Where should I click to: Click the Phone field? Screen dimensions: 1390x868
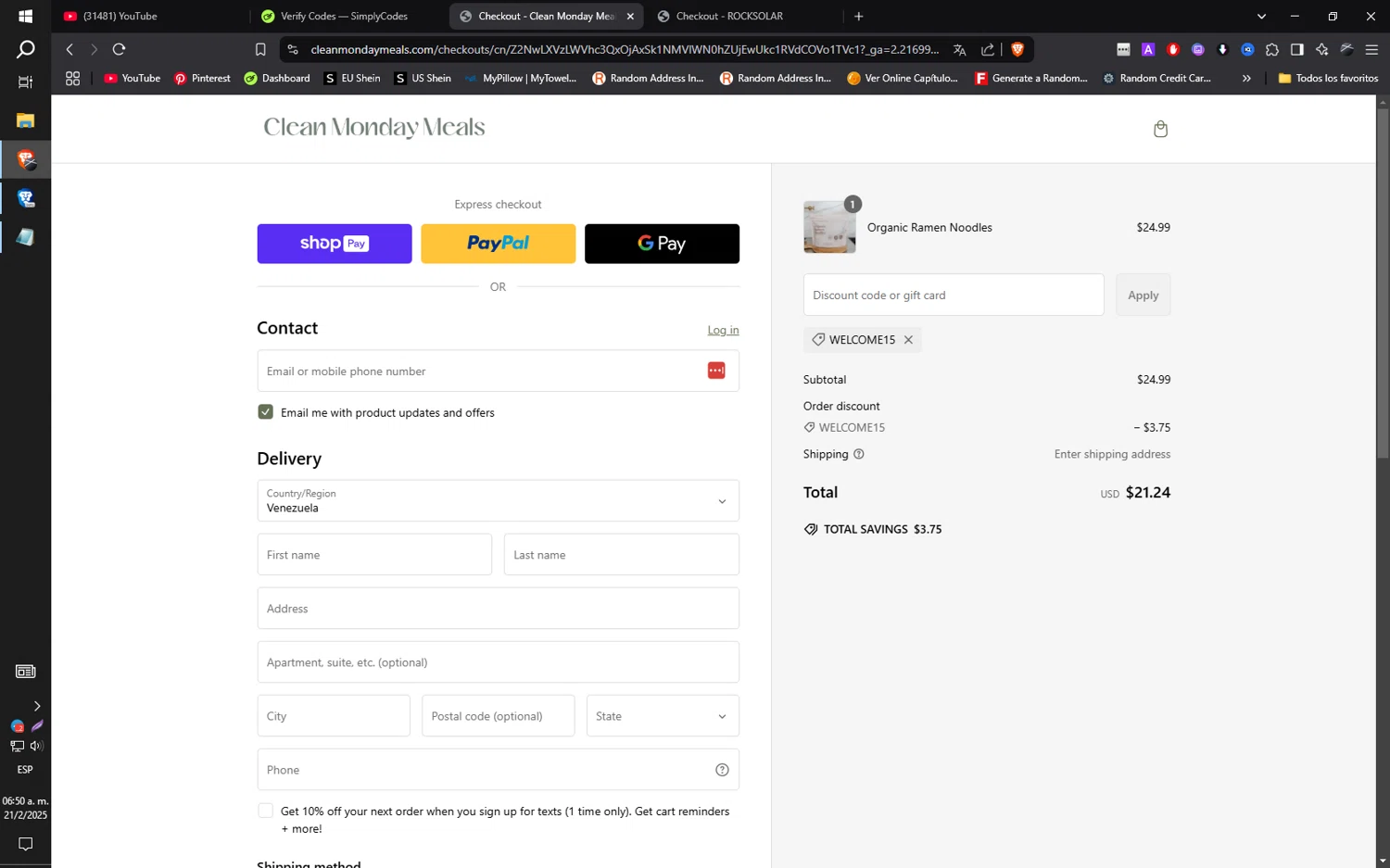click(498, 770)
